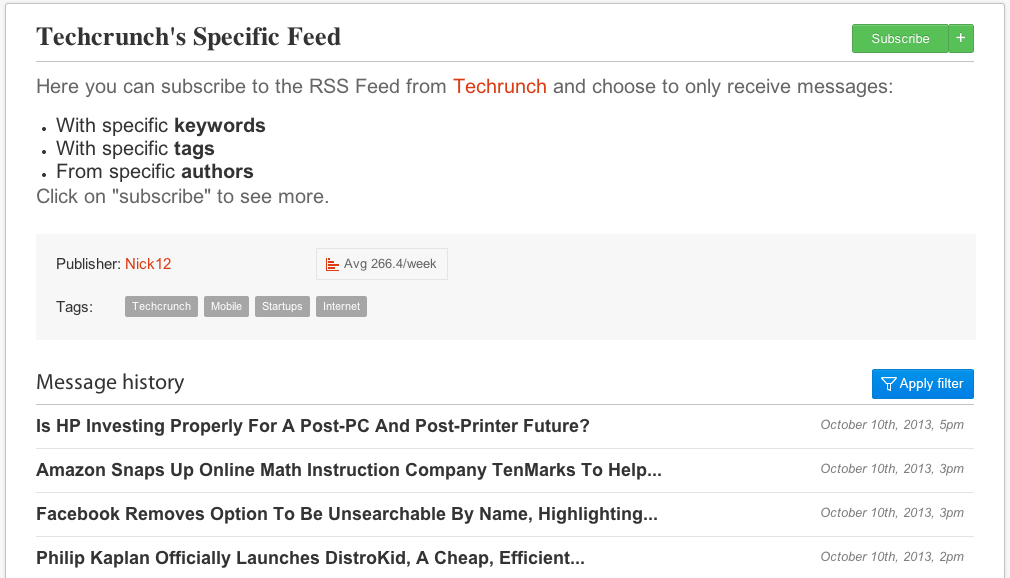Select the Internet tag
The height and width of the screenshot is (578, 1010).
point(341,306)
